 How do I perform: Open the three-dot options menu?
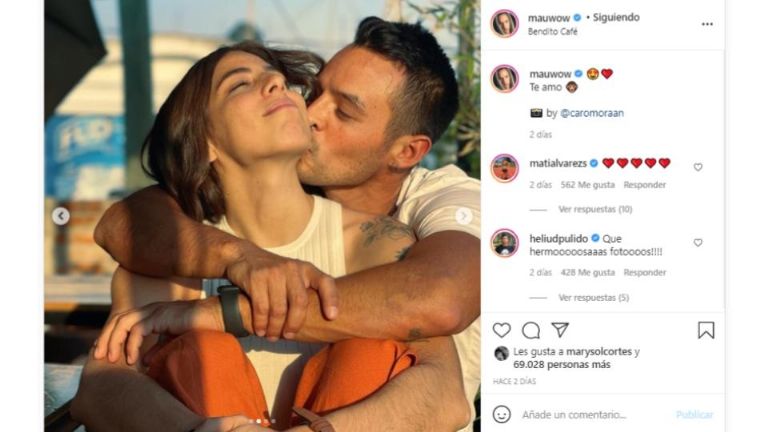coord(707,24)
